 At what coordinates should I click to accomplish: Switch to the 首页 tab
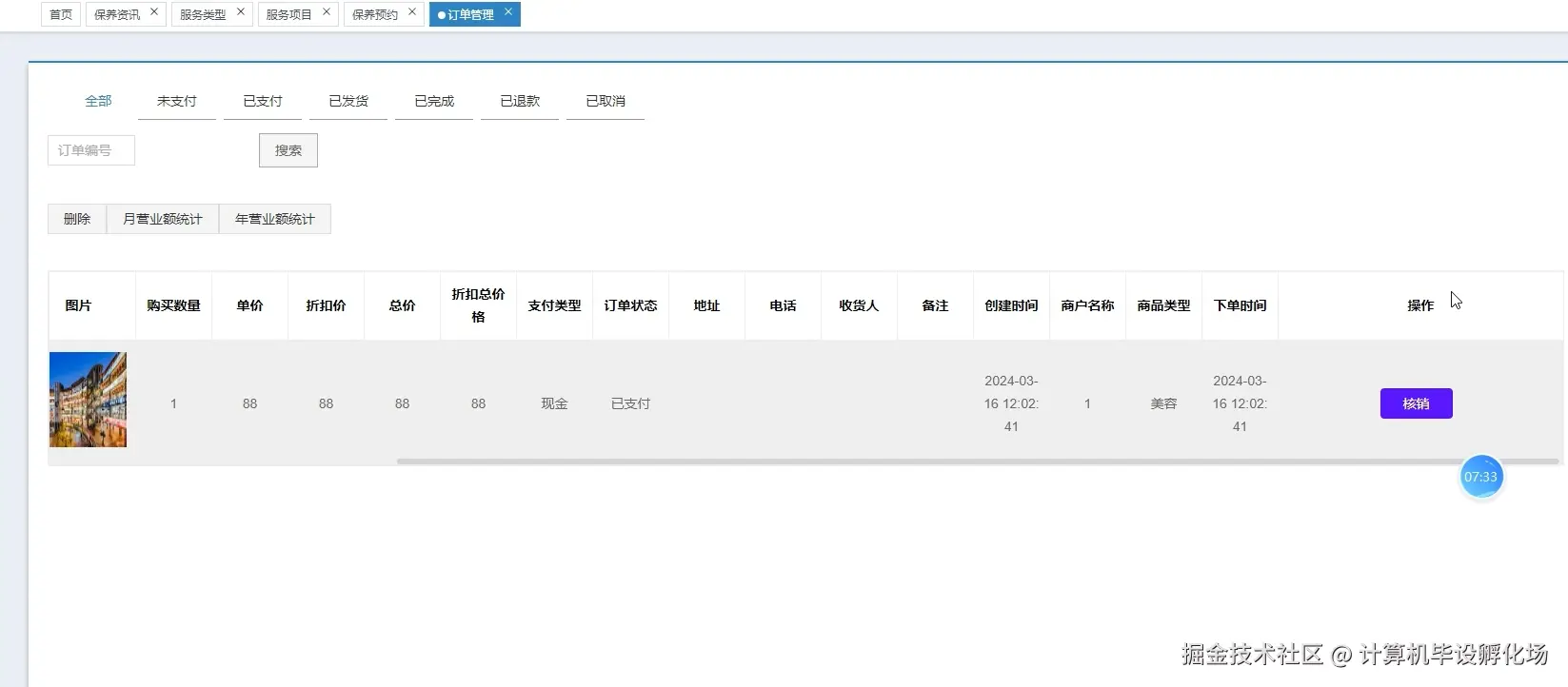click(x=61, y=14)
